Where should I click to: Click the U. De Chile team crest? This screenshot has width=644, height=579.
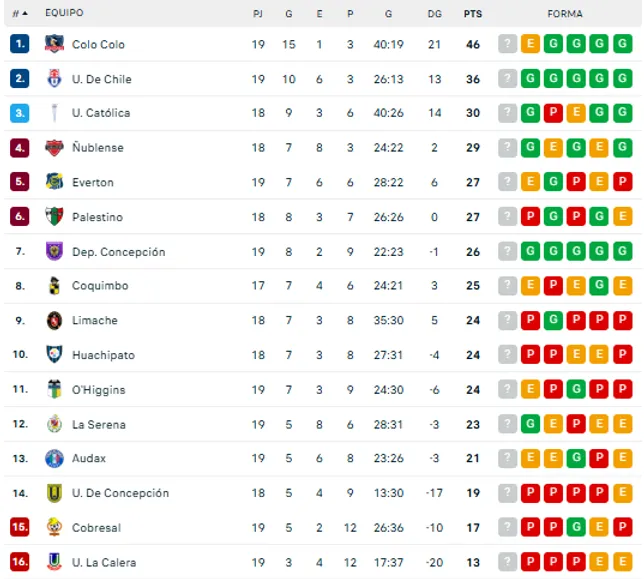click(54, 78)
